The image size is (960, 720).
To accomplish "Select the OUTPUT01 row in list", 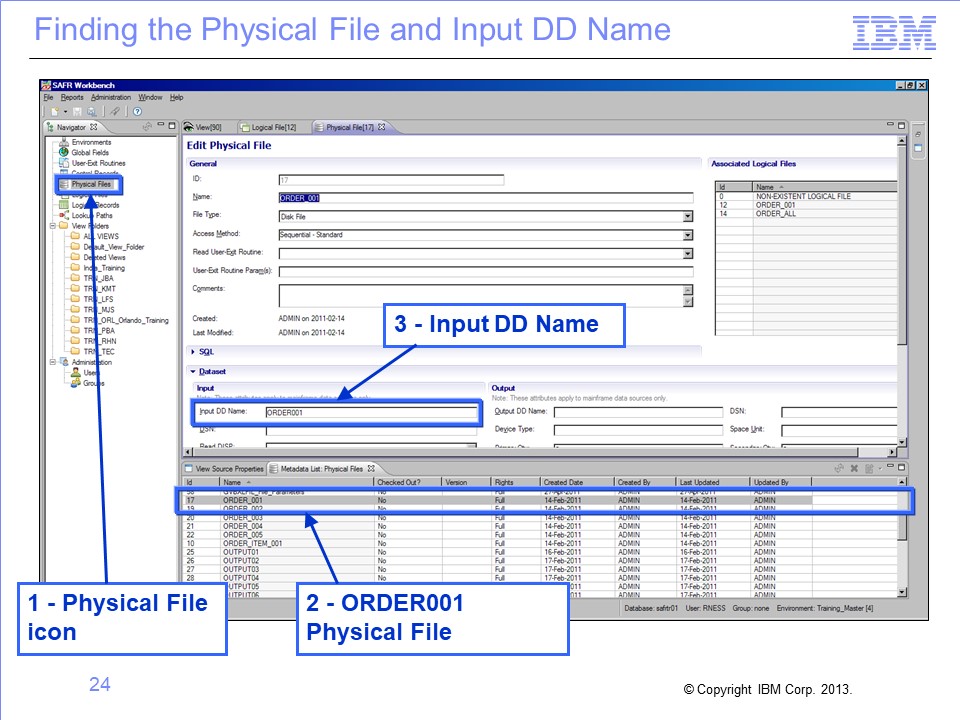I will pos(542,552).
